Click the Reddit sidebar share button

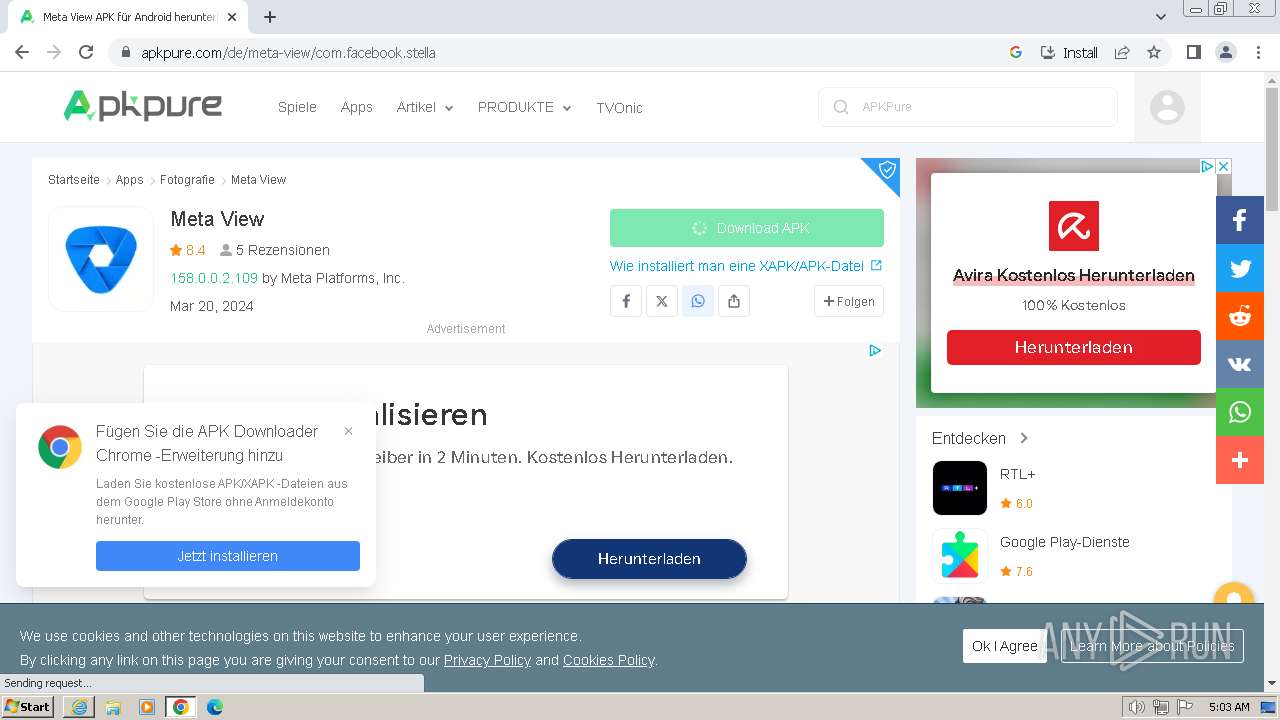click(1240, 316)
